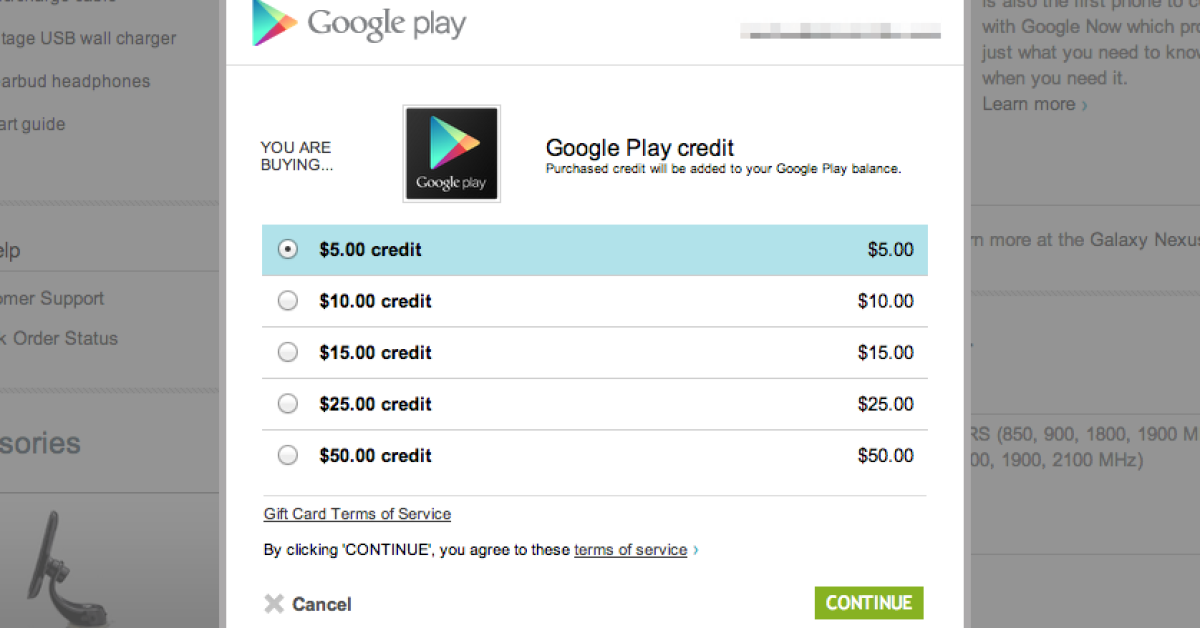The width and height of the screenshot is (1200, 628).
Task: Click the chevron next to Learn more
Action: [x=1085, y=105]
